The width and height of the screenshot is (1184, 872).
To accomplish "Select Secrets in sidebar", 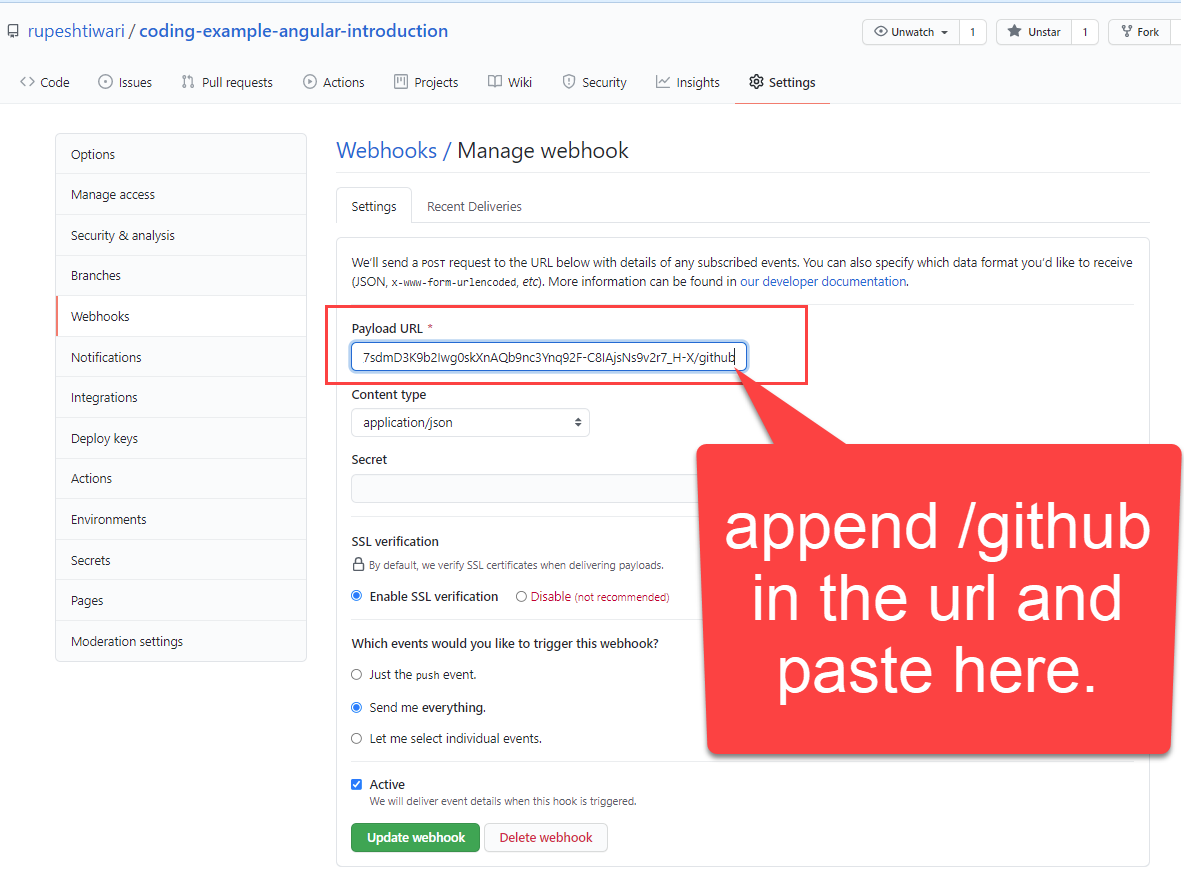I will pos(181,560).
